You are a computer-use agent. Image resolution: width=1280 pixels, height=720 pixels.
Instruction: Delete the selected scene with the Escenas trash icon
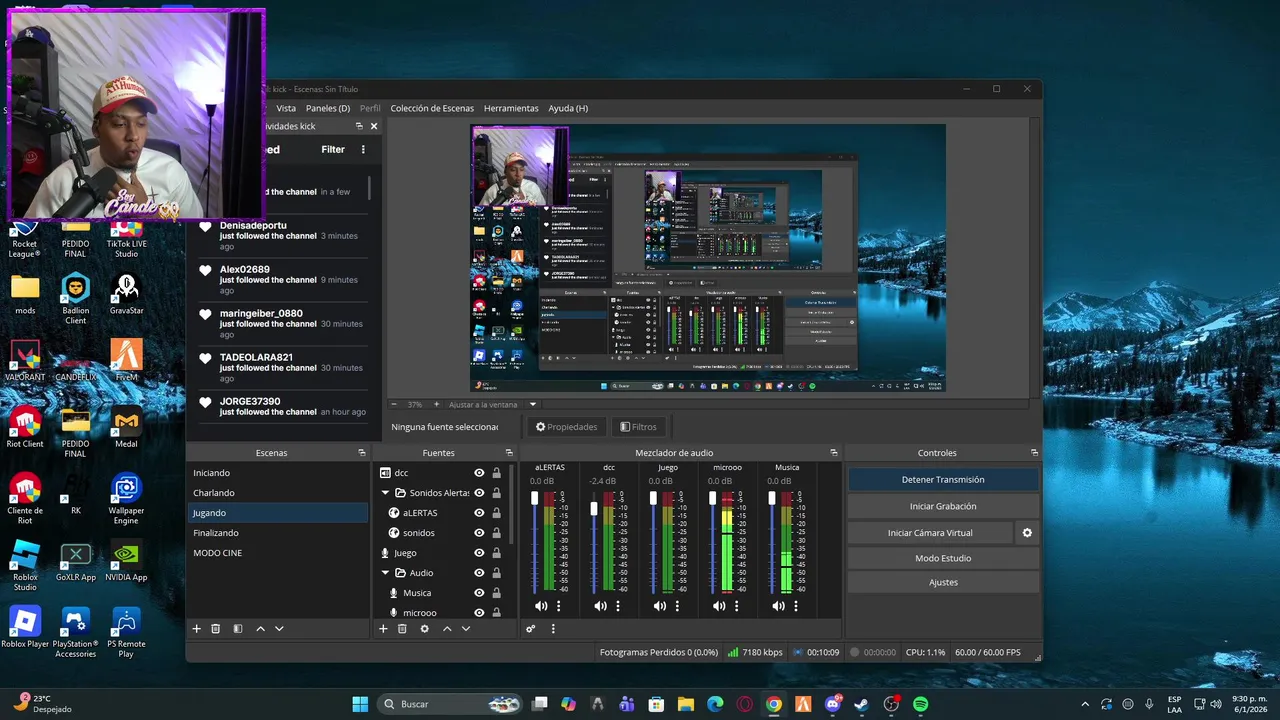click(215, 629)
